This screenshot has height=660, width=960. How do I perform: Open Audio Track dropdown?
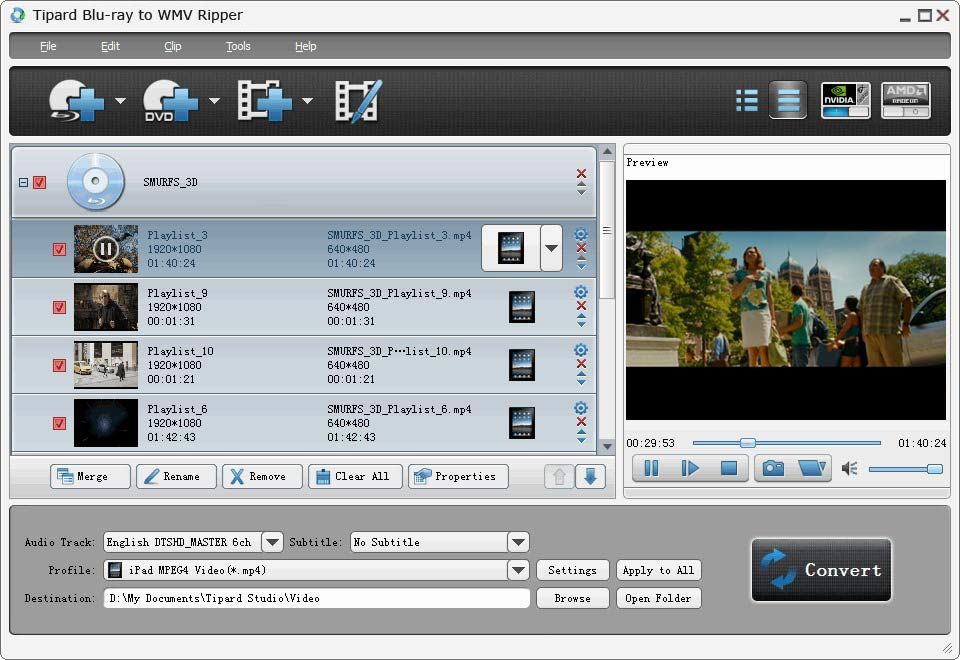click(272, 542)
